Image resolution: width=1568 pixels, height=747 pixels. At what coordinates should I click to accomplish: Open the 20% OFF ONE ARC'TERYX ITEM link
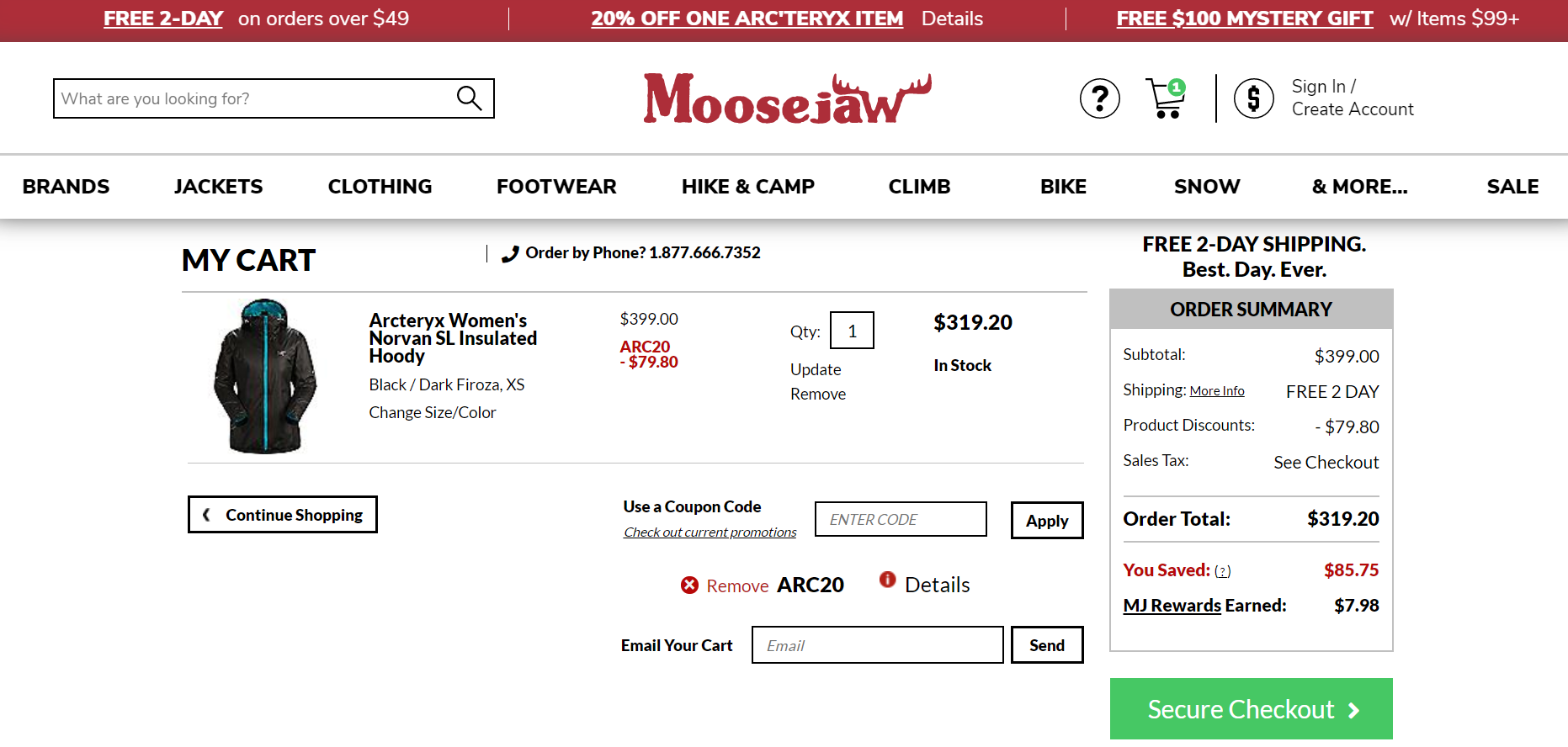pyautogui.click(x=747, y=19)
